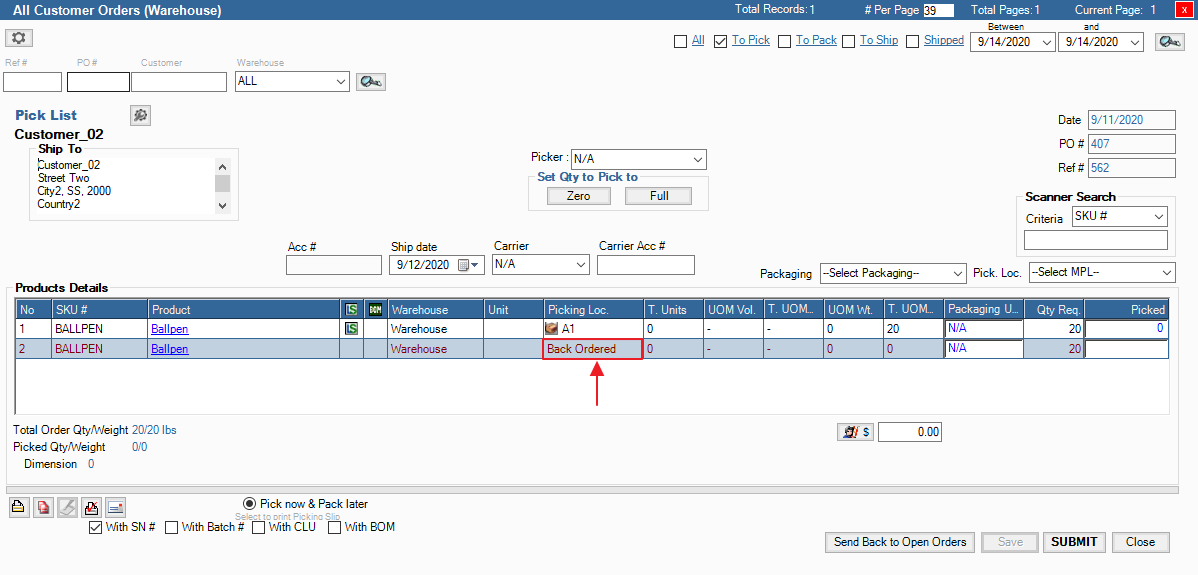Open the Ballpen product link in row 1

[x=169, y=329]
